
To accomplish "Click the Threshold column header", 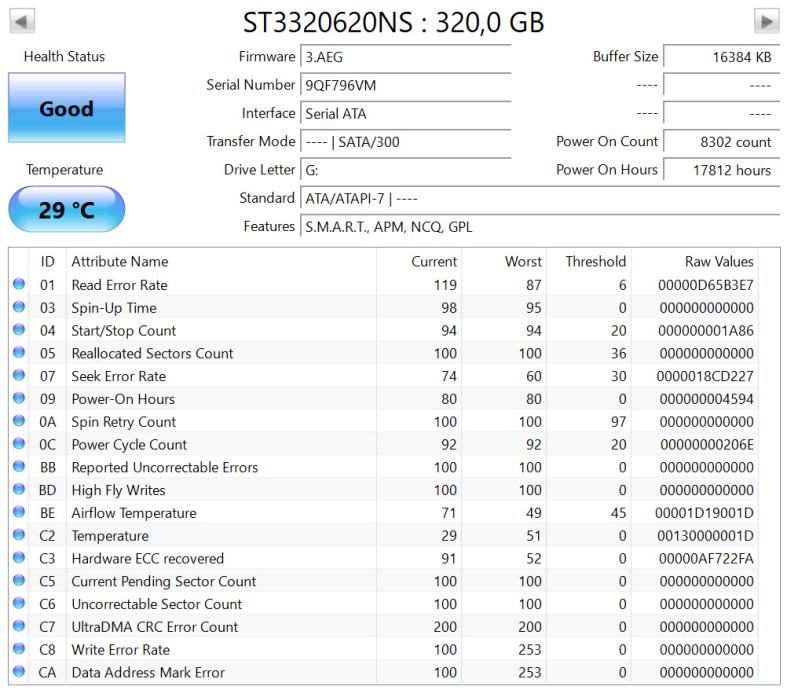I will (x=589, y=261).
